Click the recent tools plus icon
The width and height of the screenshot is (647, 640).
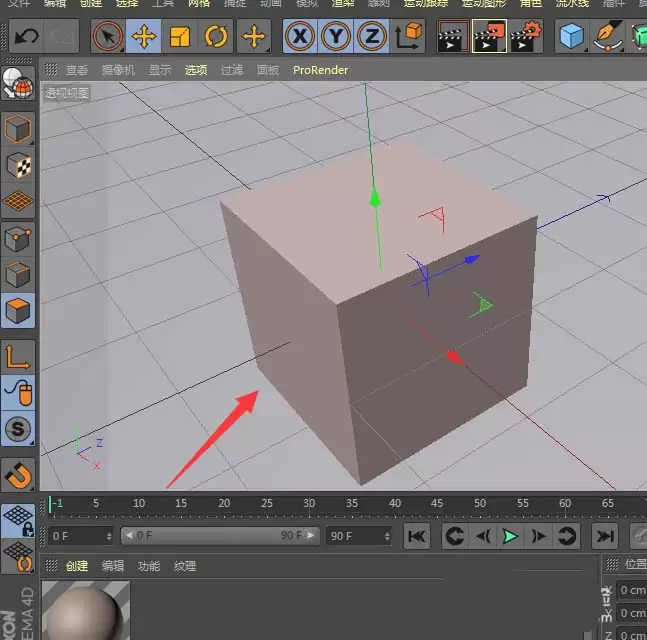[254, 36]
